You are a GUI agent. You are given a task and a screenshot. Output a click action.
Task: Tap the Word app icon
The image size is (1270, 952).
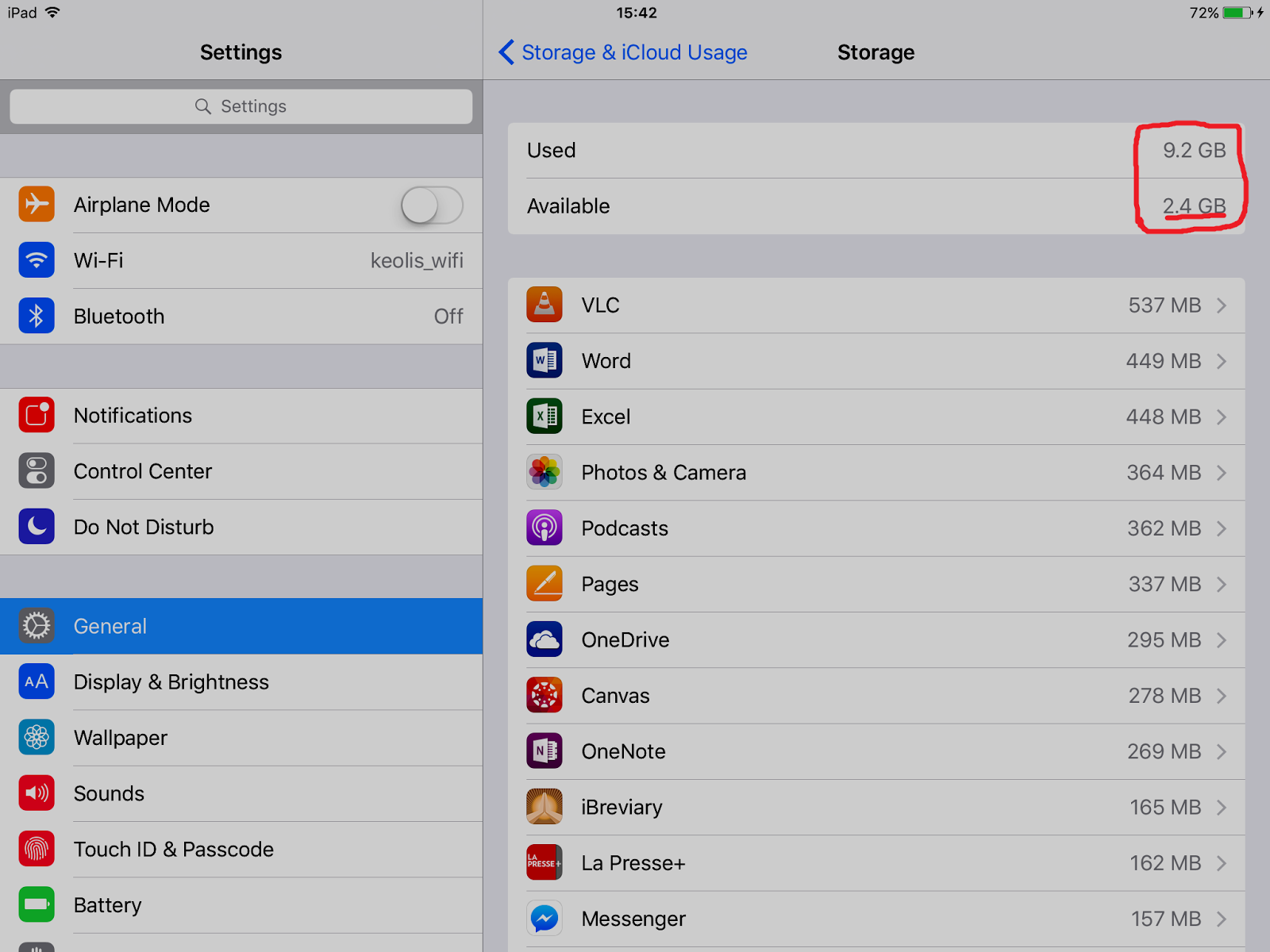[545, 361]
